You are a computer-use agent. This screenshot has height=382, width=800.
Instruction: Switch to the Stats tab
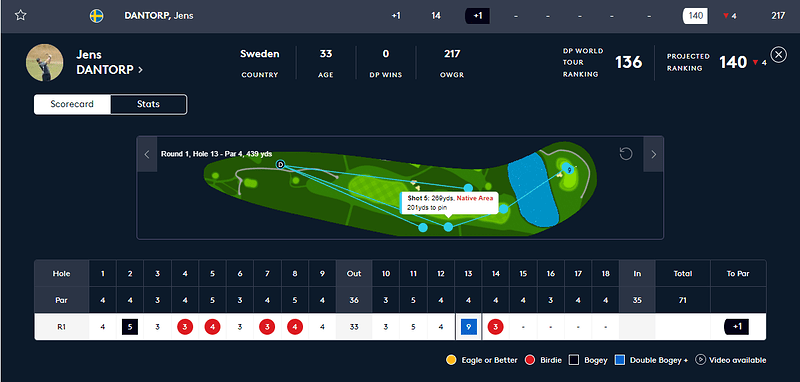pos(148,104)
